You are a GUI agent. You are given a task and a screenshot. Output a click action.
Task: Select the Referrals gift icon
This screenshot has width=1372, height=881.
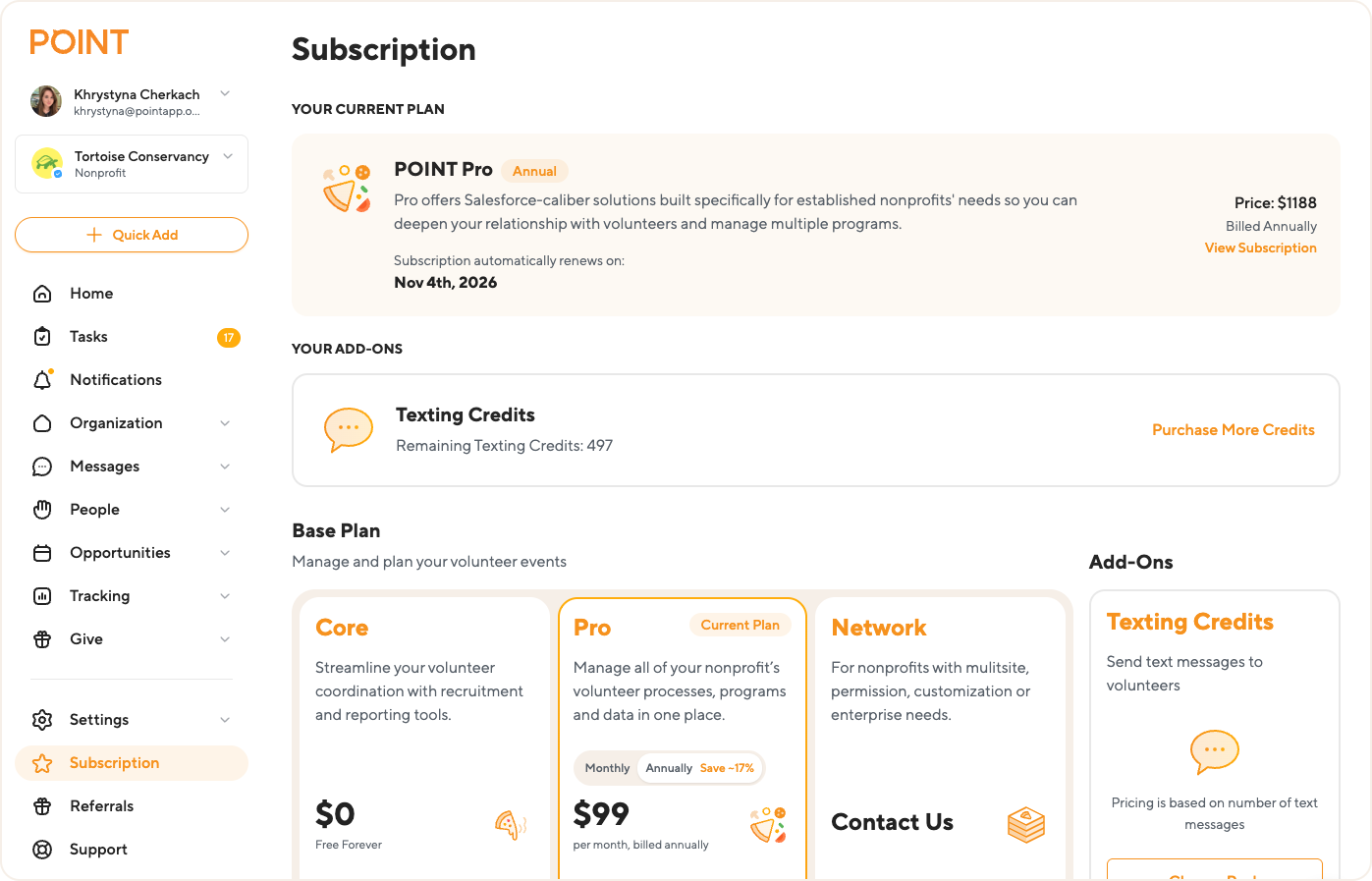[43, 805]
